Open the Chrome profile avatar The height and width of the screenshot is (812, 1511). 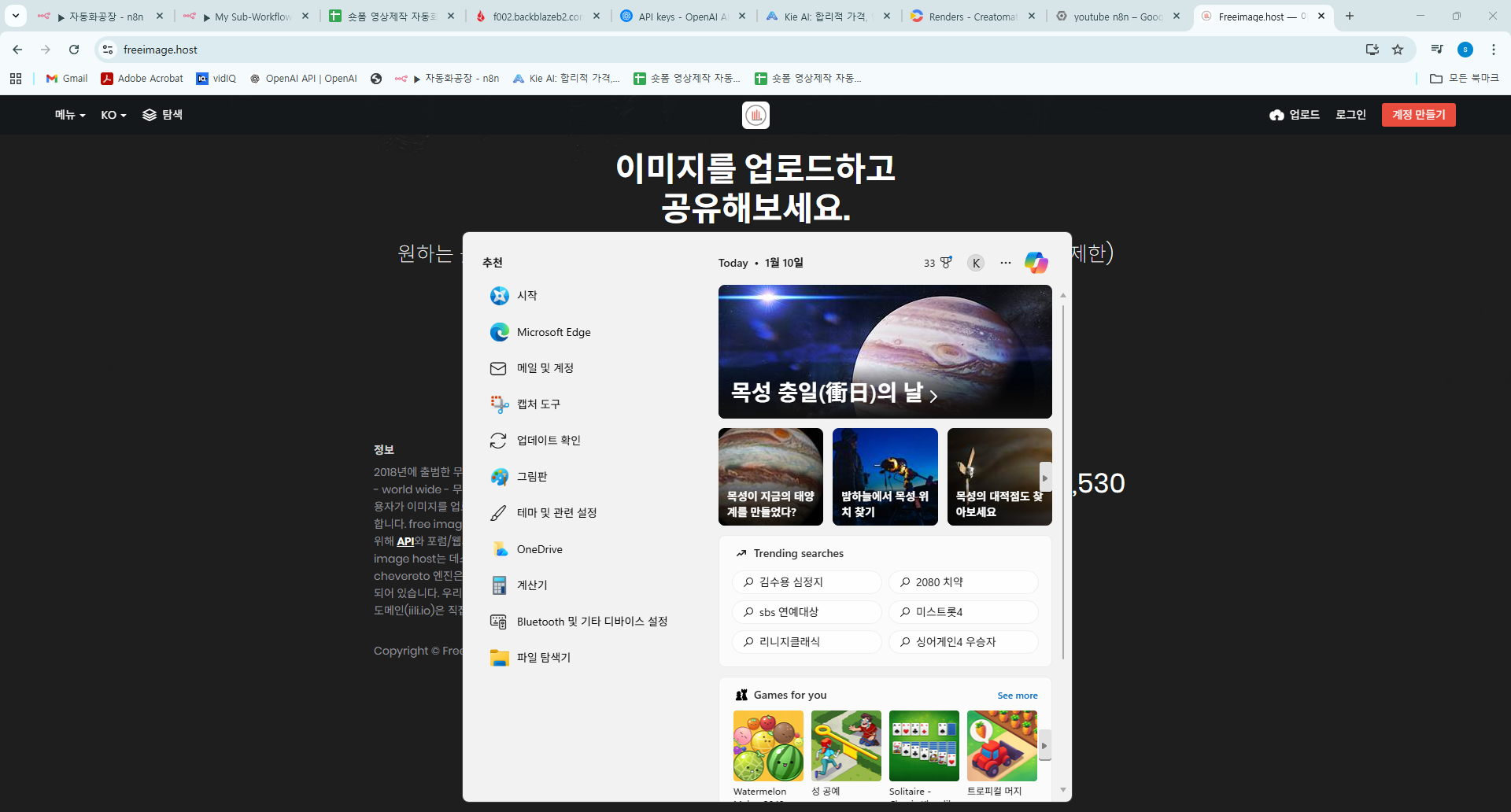pos(1465,50)
